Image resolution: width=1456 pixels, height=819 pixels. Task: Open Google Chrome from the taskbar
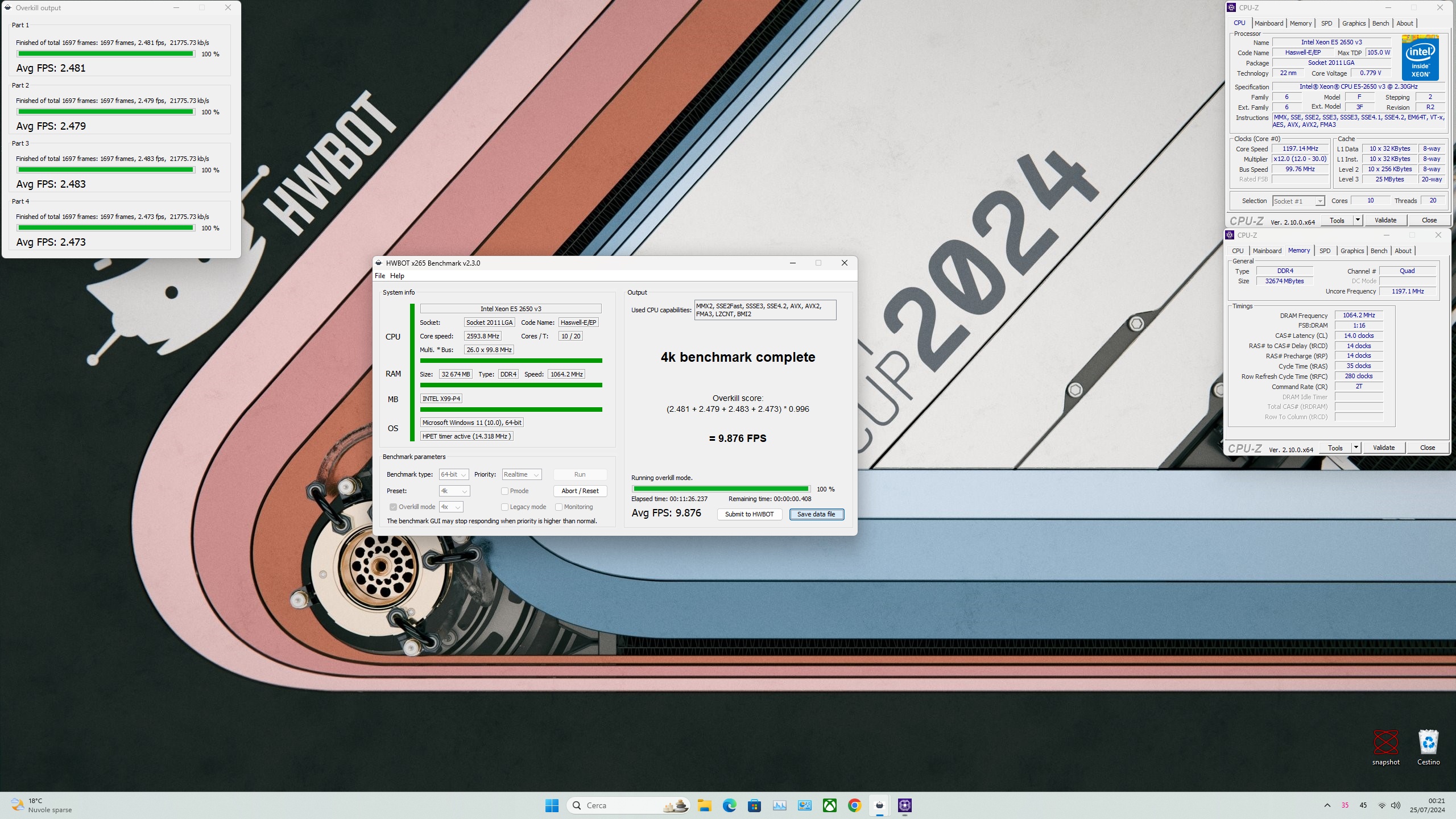(x=855, y=805)
